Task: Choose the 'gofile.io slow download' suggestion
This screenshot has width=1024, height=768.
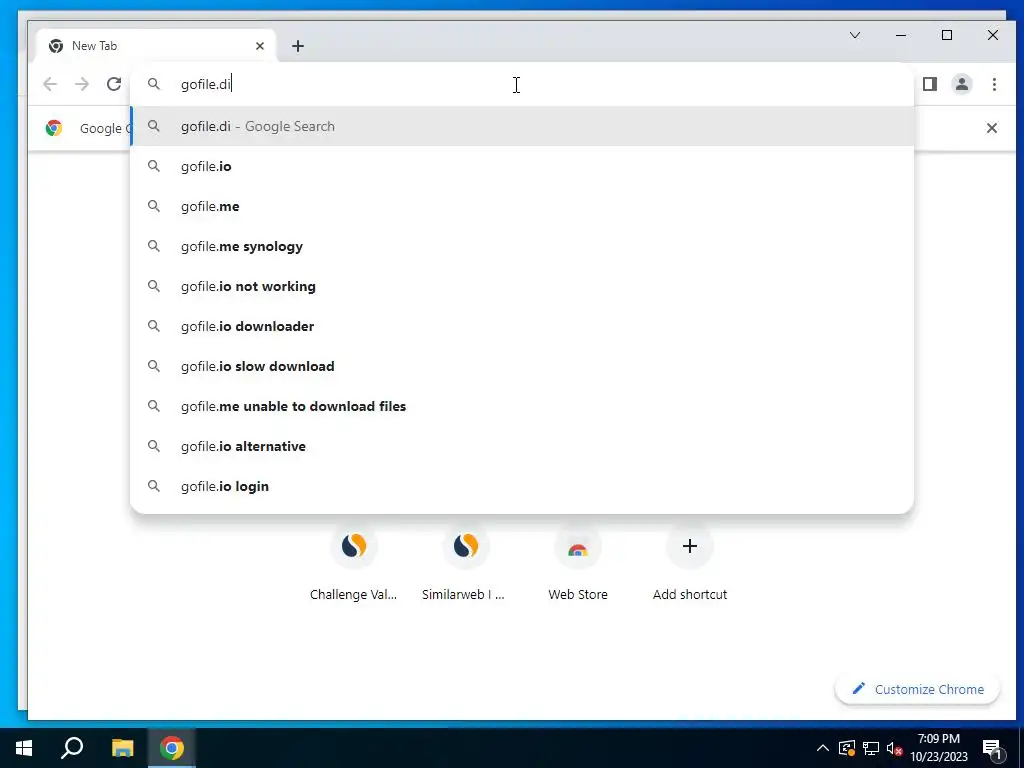Action: click(522, 366)
